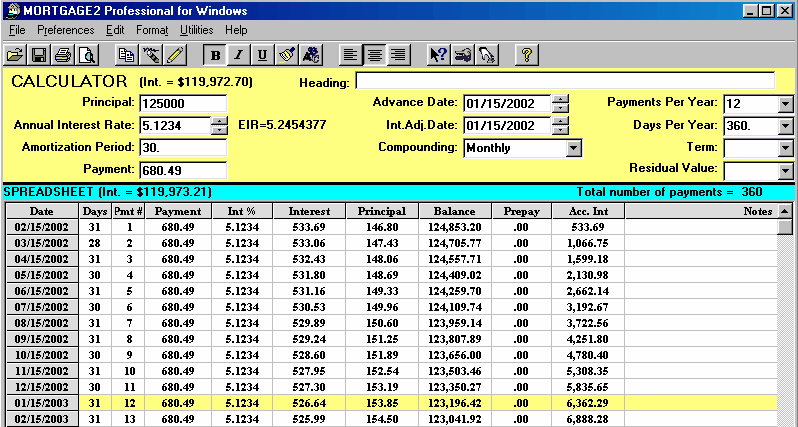Screen dimensions: 798x427
Task: Click the context help pointer icon
Action: tap(437, 55)
